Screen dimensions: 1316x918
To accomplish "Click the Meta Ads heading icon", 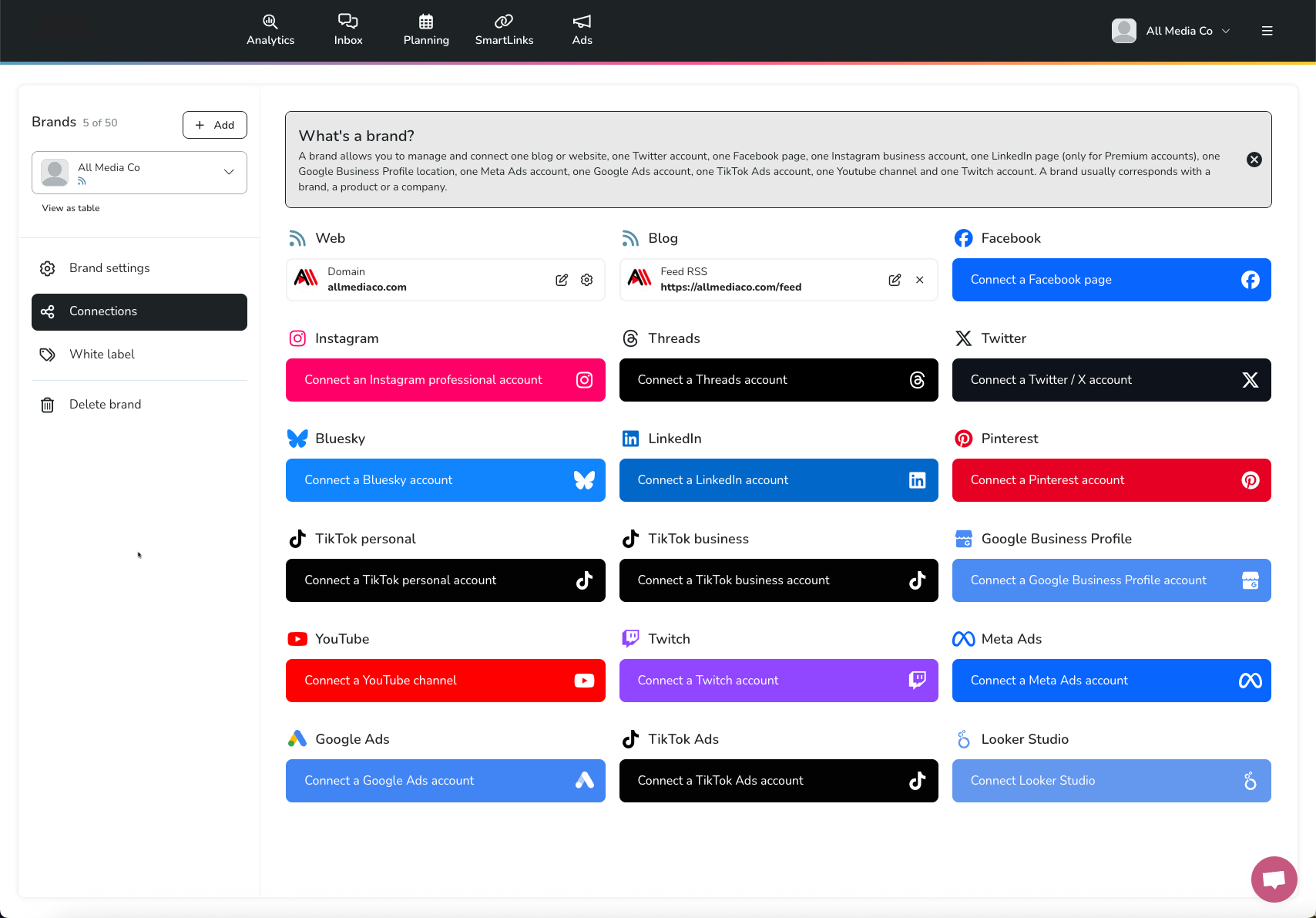I will click(x=963, y=639).
